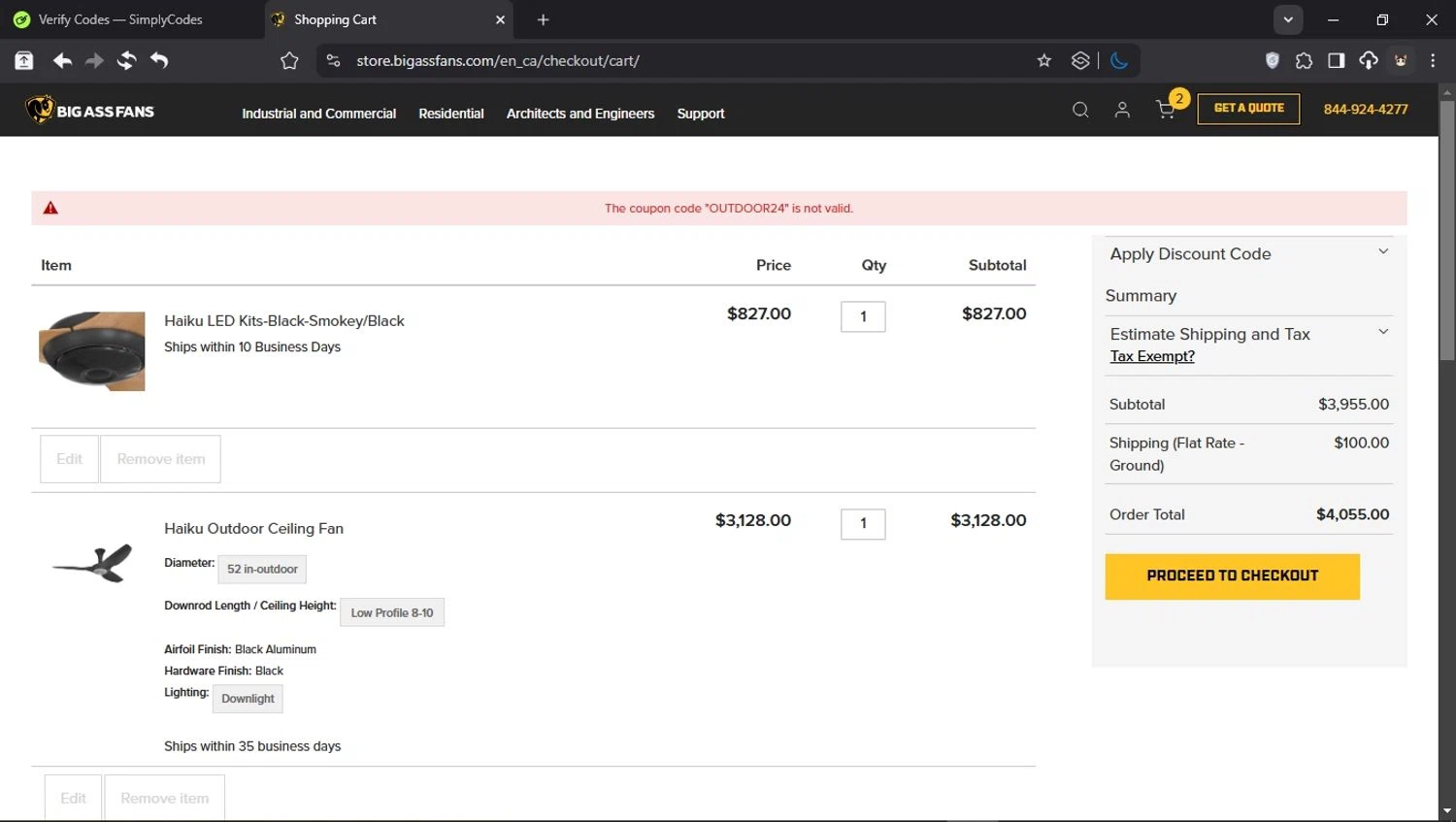Click the Haiku LED Kits product name
This screenshot has height=822, width=1456.
click(x=284, y=321)
